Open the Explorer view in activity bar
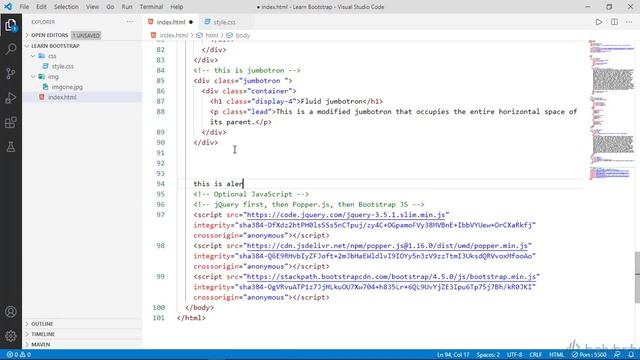 pos(11,25)
